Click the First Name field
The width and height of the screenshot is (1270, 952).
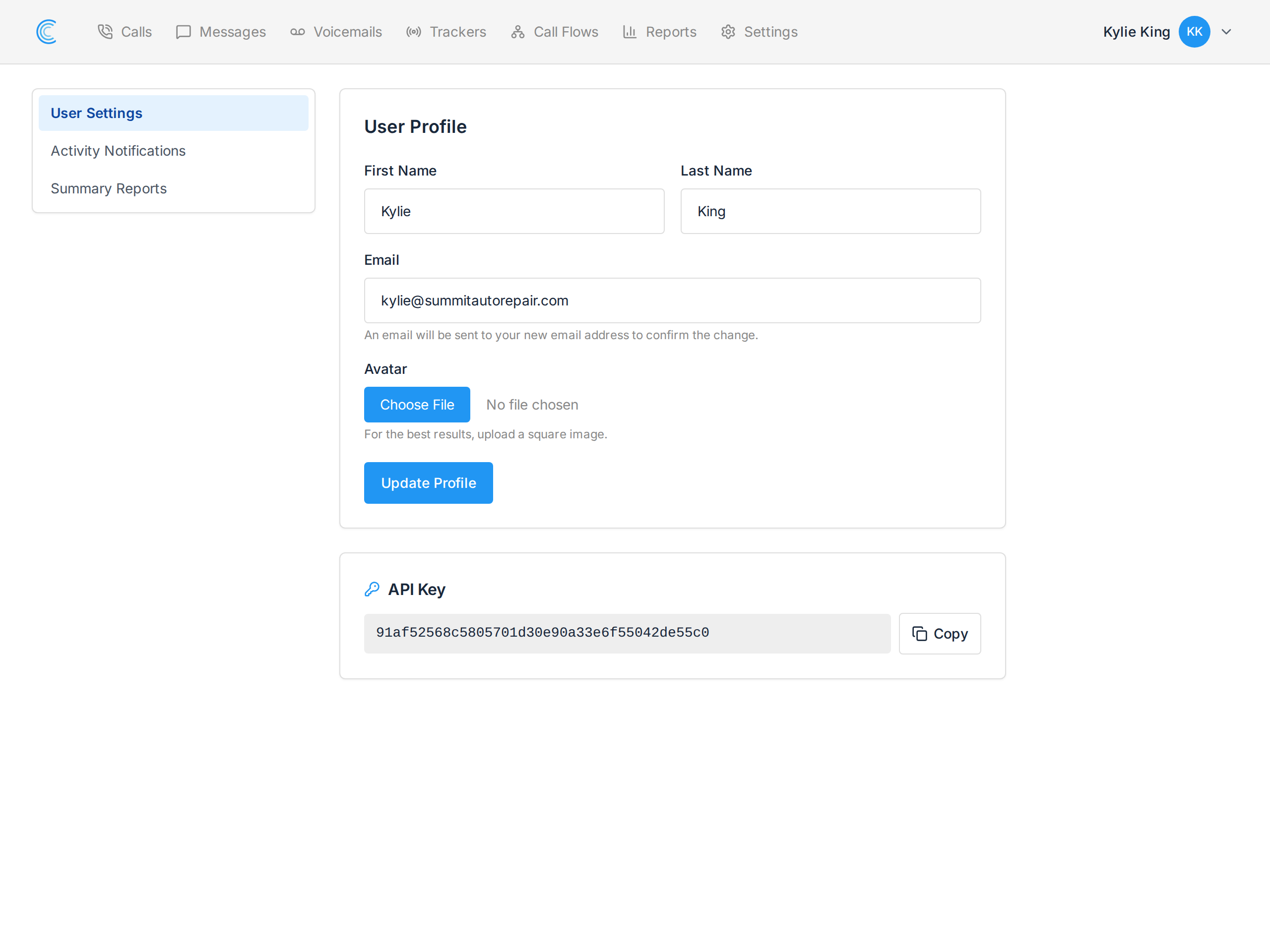click(514, 211)
